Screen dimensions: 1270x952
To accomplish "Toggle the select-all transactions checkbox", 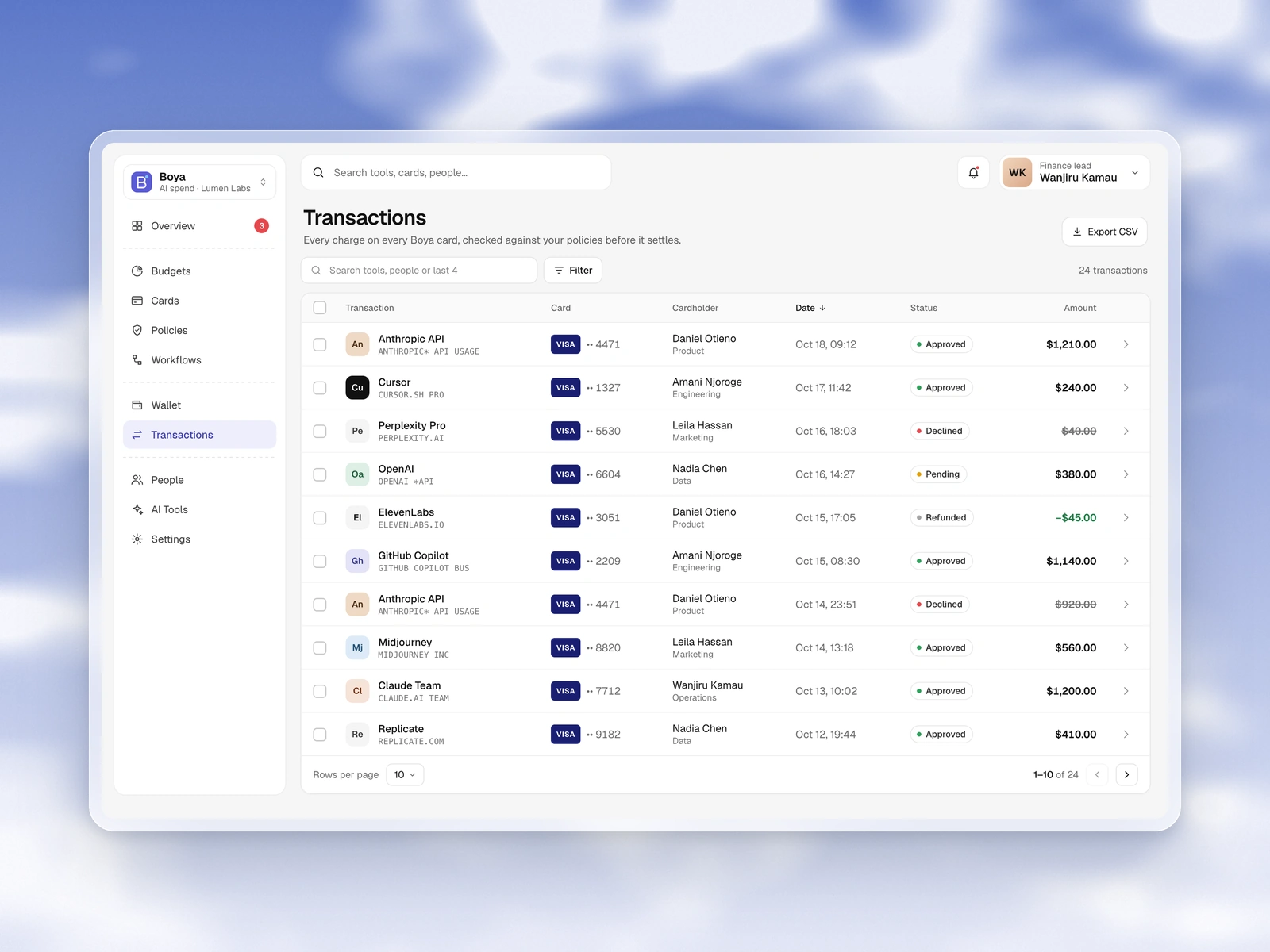I will pyautogui.click(x=320, y=308).
